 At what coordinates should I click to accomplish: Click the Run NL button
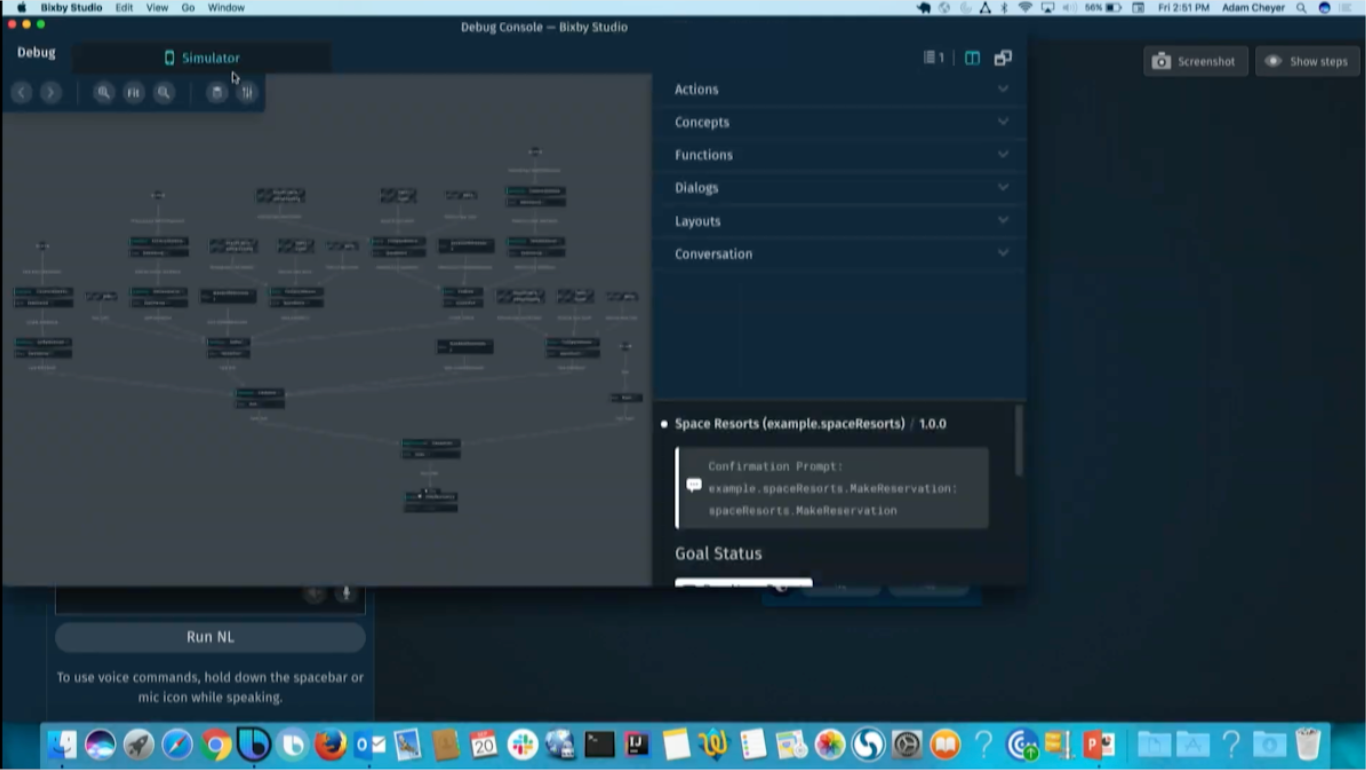210,637
